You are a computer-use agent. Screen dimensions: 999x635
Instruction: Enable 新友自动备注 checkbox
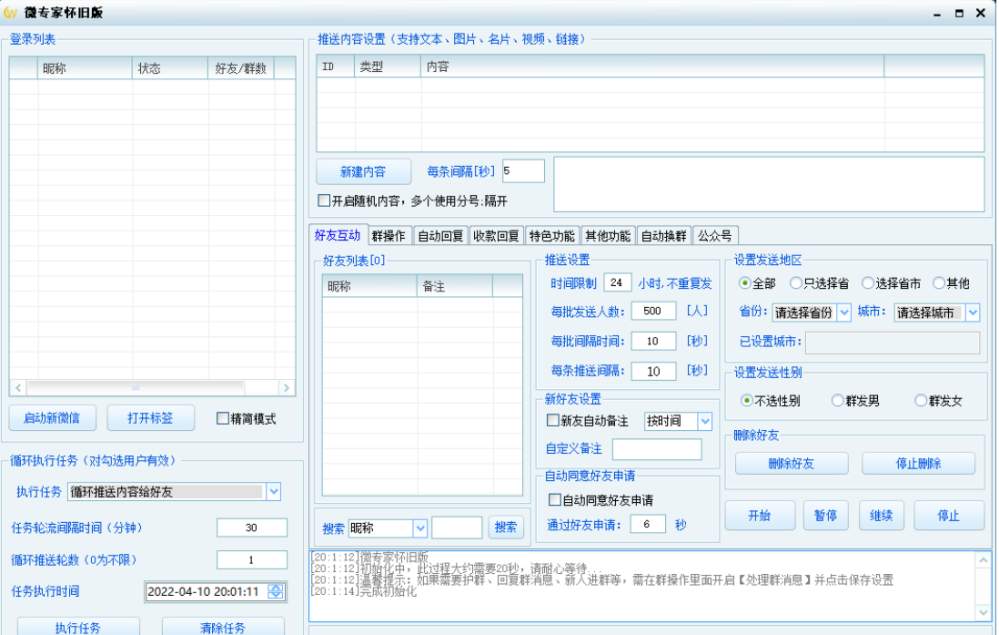pos(553,421)
